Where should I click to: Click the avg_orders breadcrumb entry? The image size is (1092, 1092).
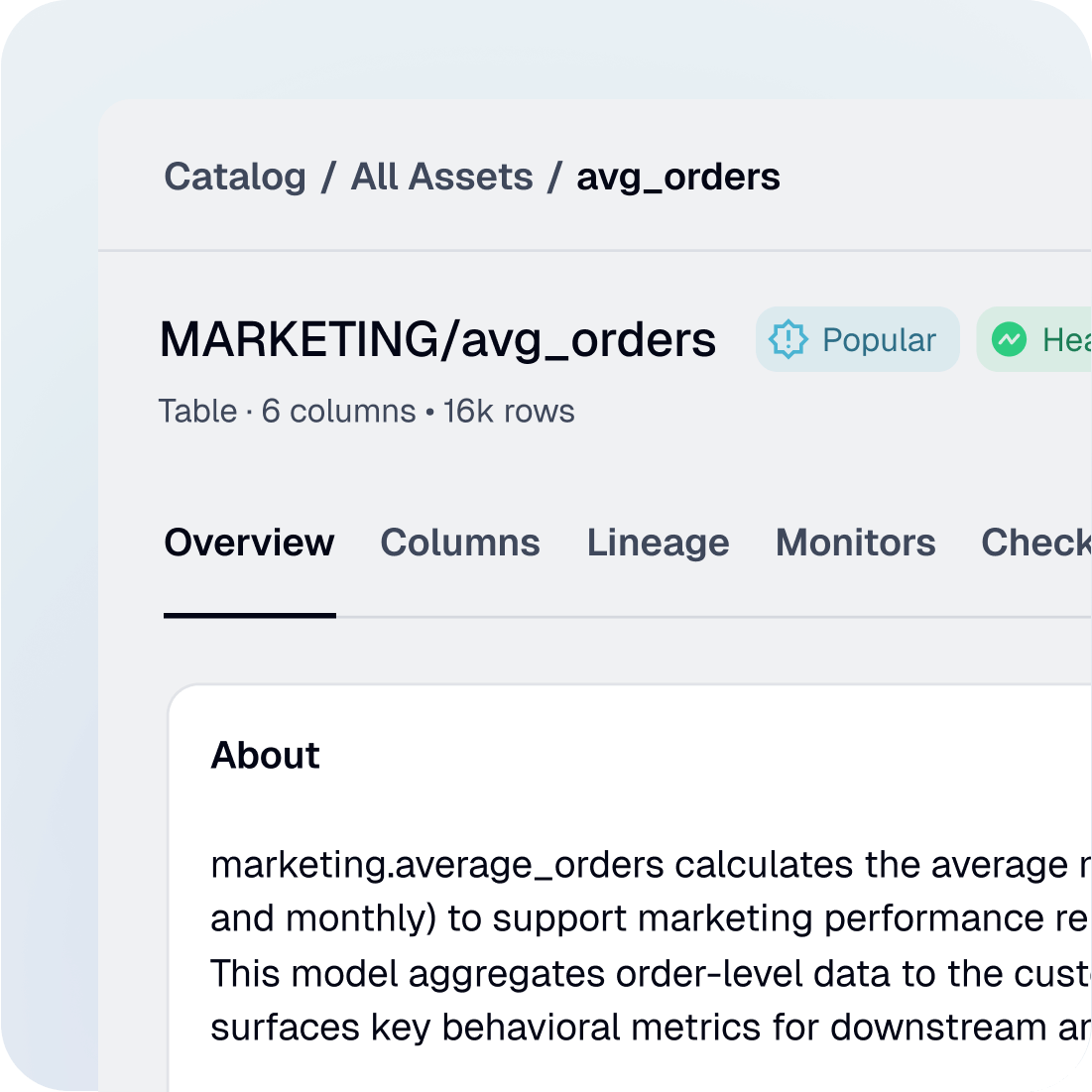tap(678, 177)
